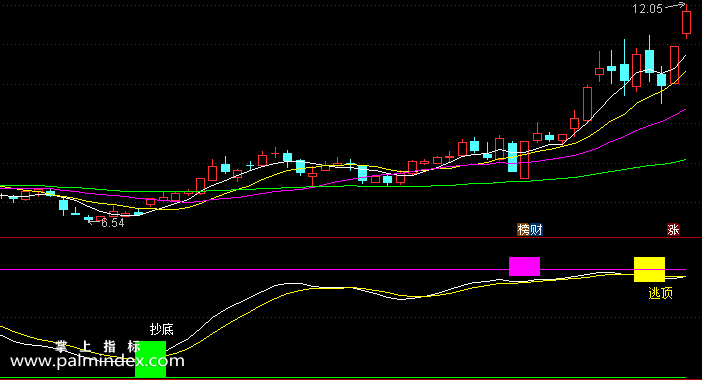Open the www.palmindex.com watermark link
Image resolution: width=702 pixels, height=380 pixels.
tap(97, 361)
